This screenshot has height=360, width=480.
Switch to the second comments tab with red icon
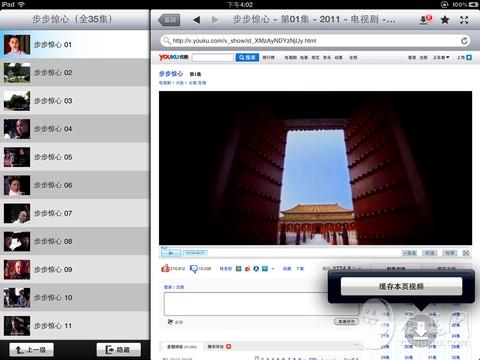[x=219, y=347]
